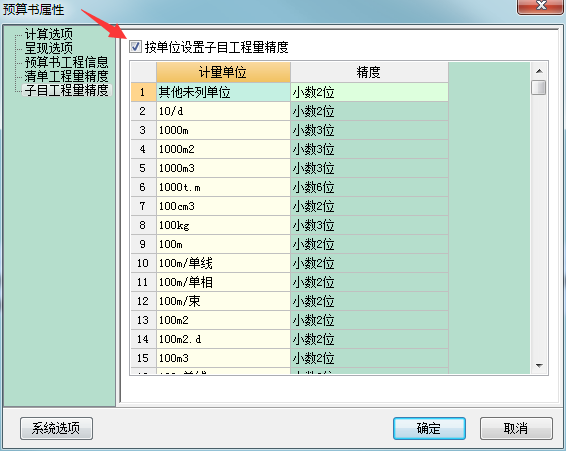
Task: Open 清单工程量精度 tree item
Action: tap(66, 76)
